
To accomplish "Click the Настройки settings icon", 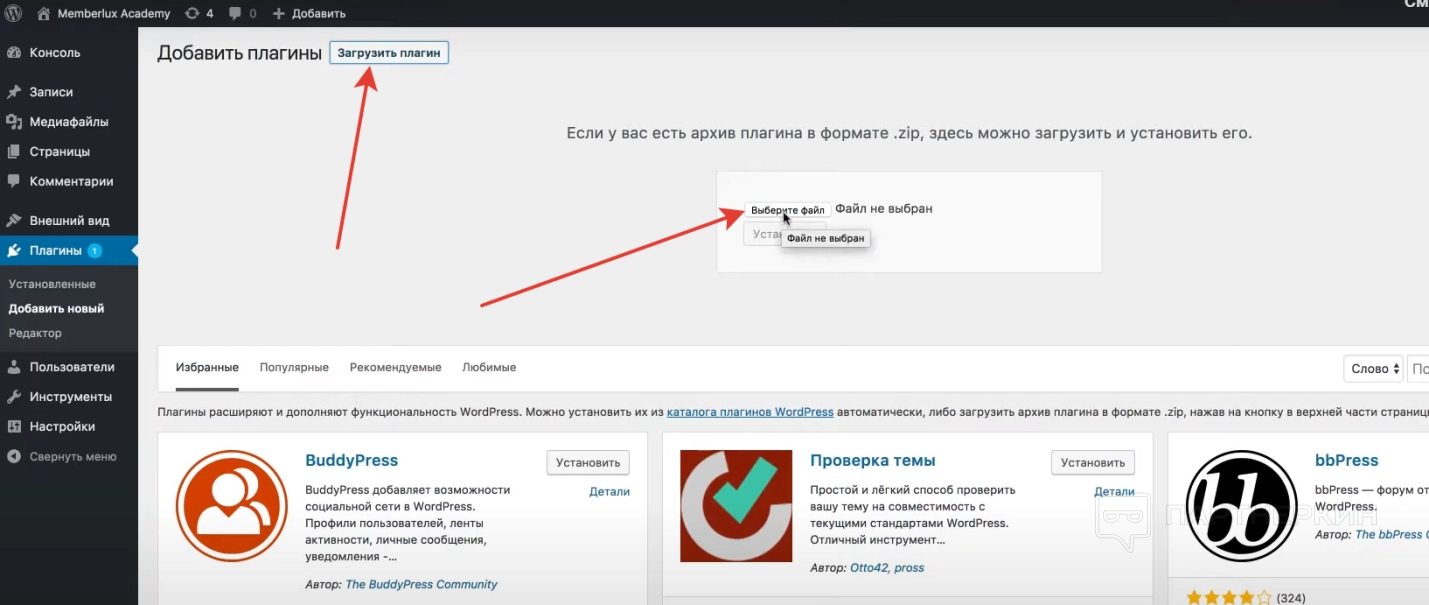I will tap(14, 426).
